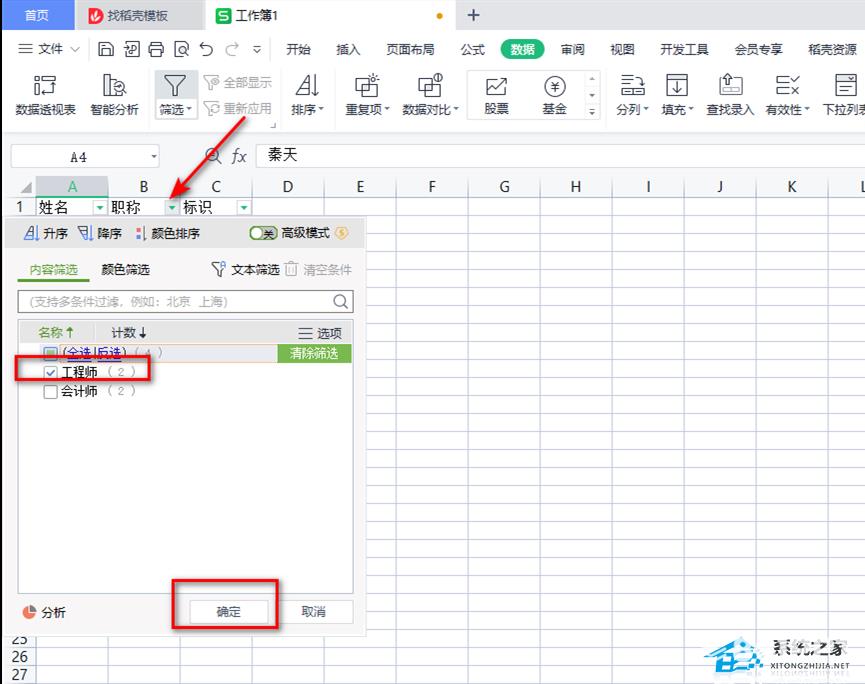
Task: Check the 会计师 checkbox
Action: point(50,392)
